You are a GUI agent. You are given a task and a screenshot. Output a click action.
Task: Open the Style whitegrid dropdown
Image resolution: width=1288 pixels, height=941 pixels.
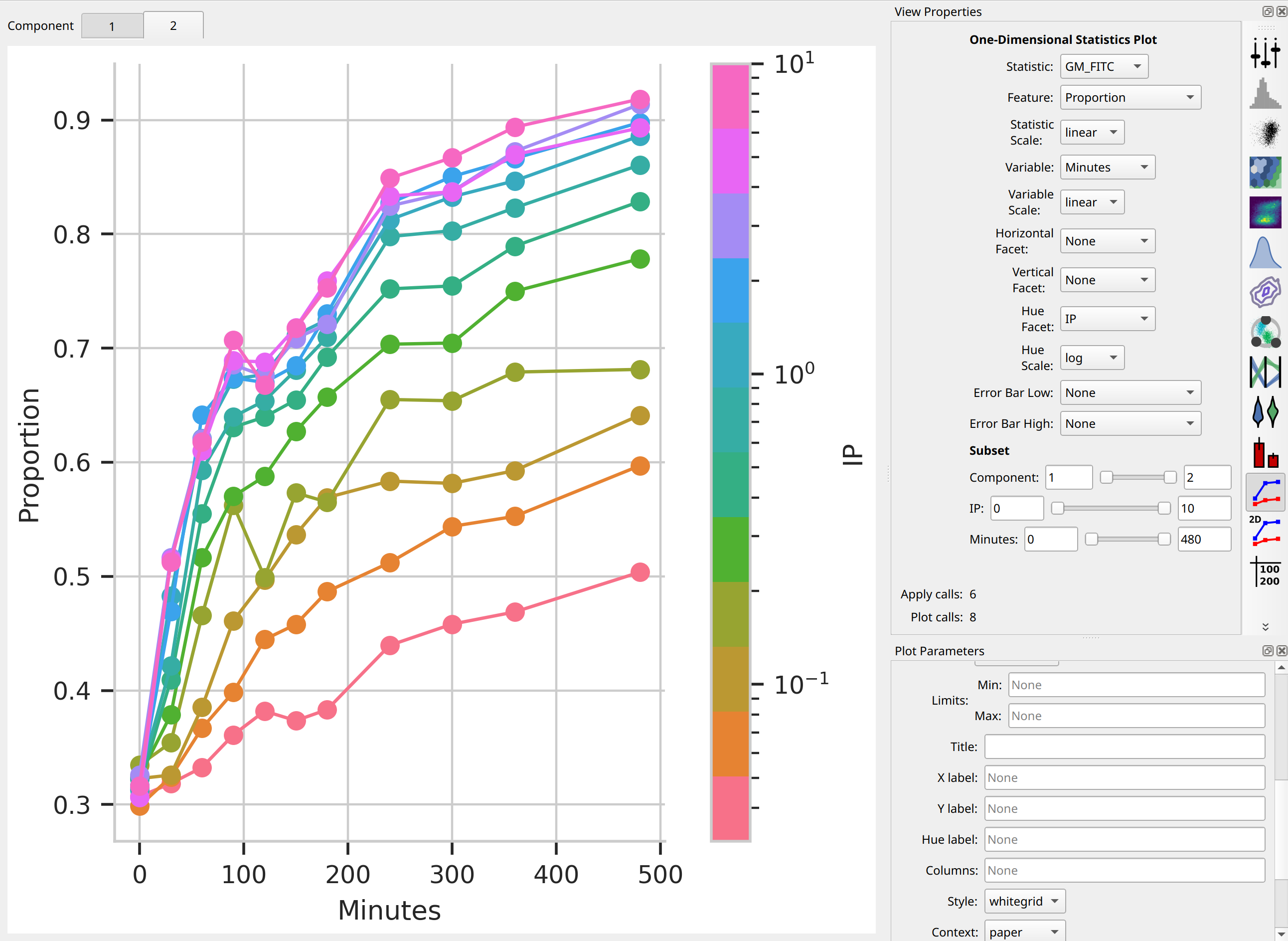coord(1024,901)
